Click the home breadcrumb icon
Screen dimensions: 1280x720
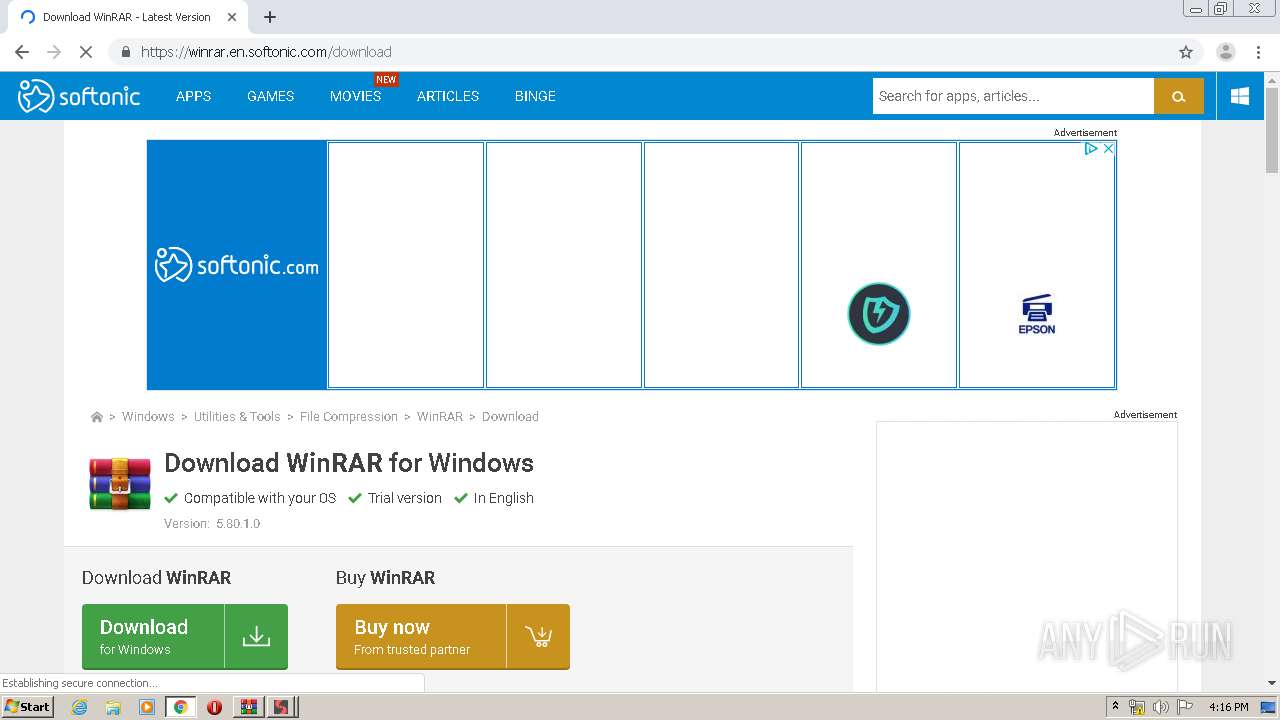[96, 417]
